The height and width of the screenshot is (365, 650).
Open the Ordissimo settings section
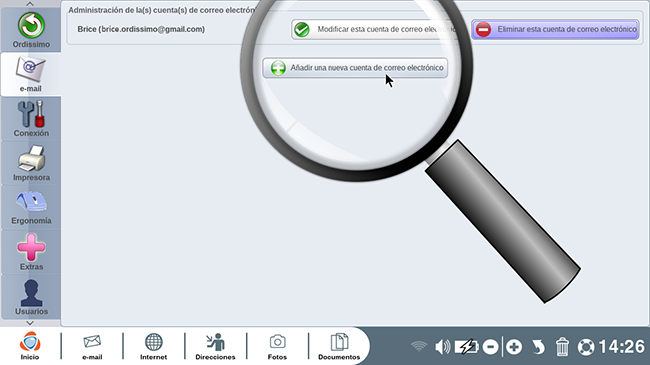click(x=31, y=30)
